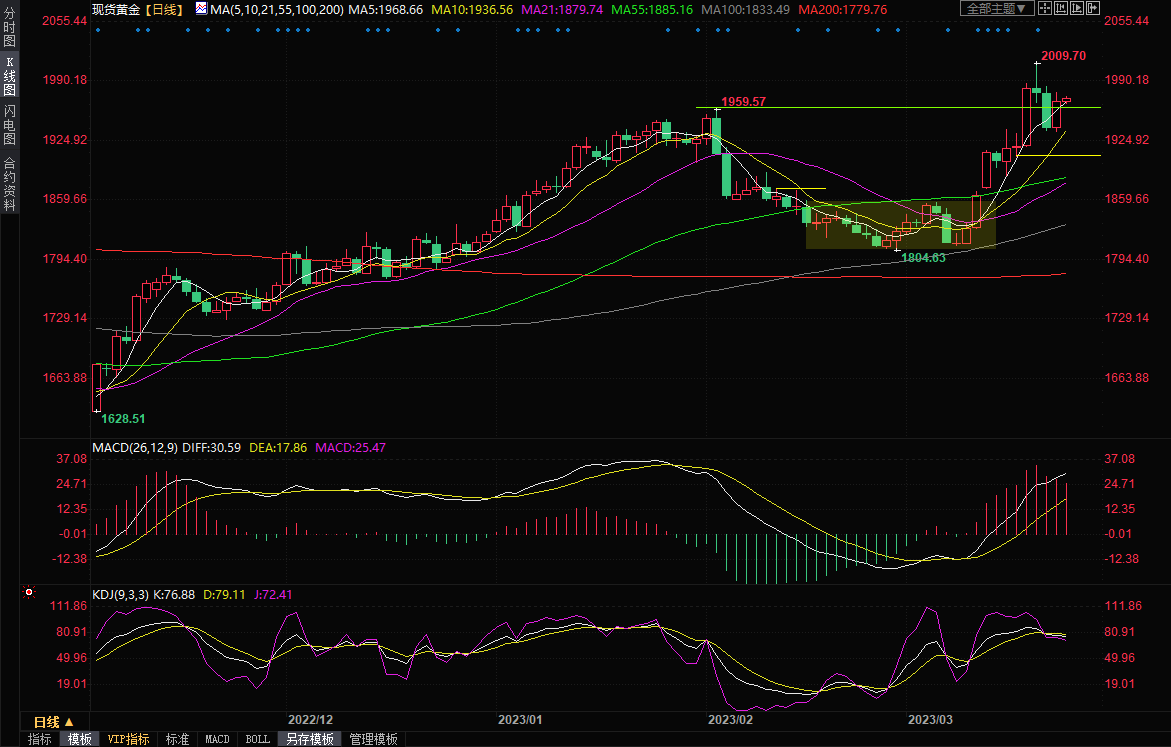
Task: Open 管理模板 template manager
Action: pos(372,739)
